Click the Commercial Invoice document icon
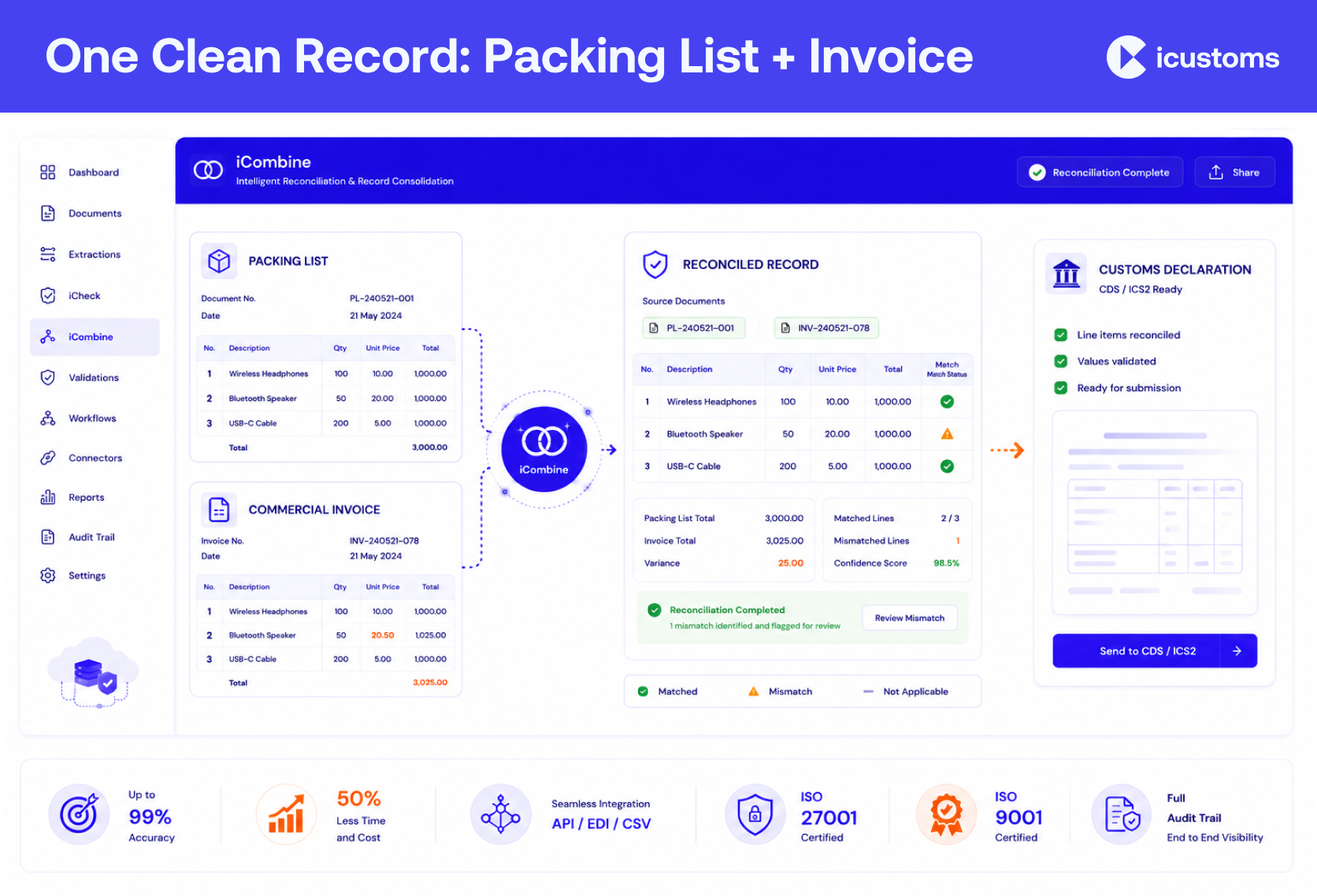 (219, 509)
